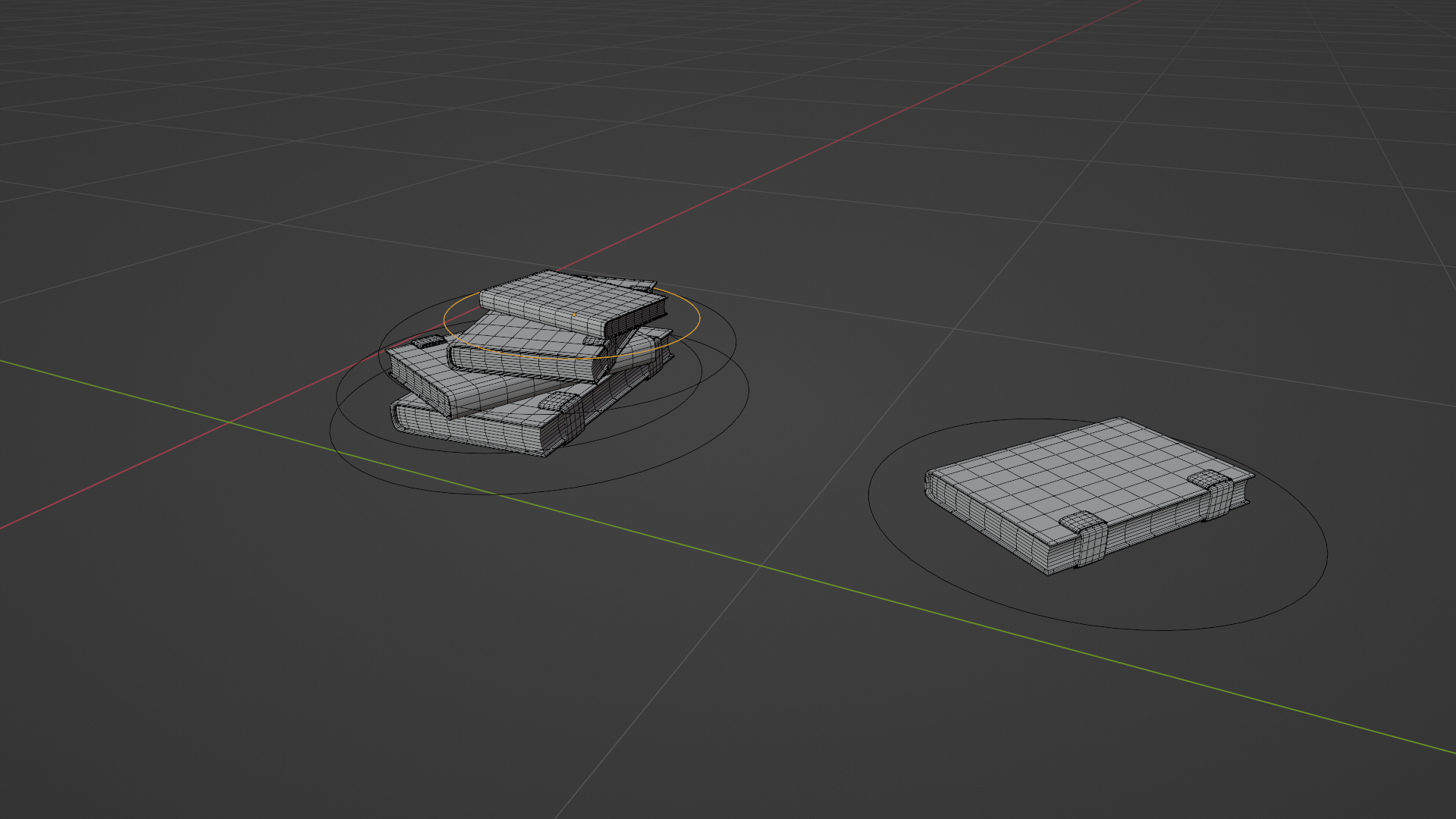This screenshot has height=819, width=1456.
Task: Click isolated book's page edges between the straps
Action: (1153, 526)
